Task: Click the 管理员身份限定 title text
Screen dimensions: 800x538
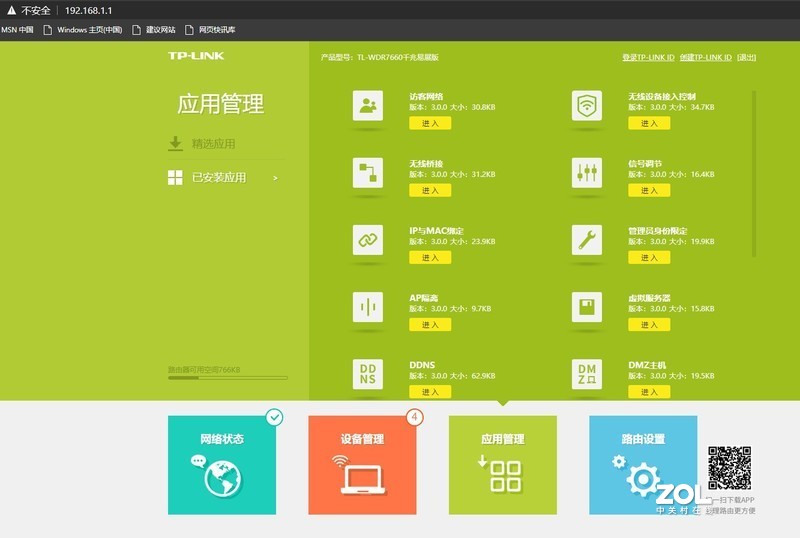Action: 658,231
